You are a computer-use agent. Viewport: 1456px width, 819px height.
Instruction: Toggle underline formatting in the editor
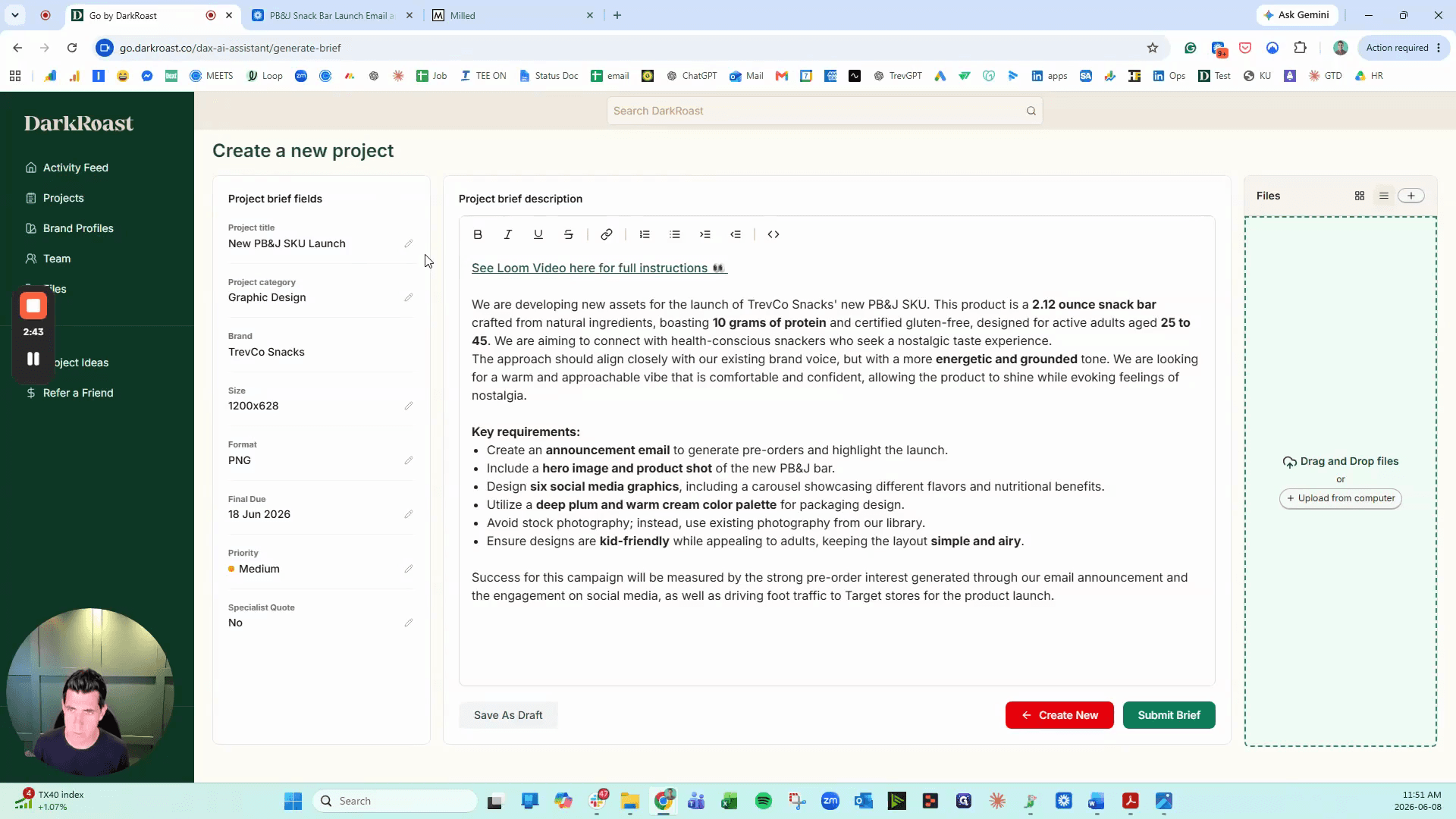point(538,234)
